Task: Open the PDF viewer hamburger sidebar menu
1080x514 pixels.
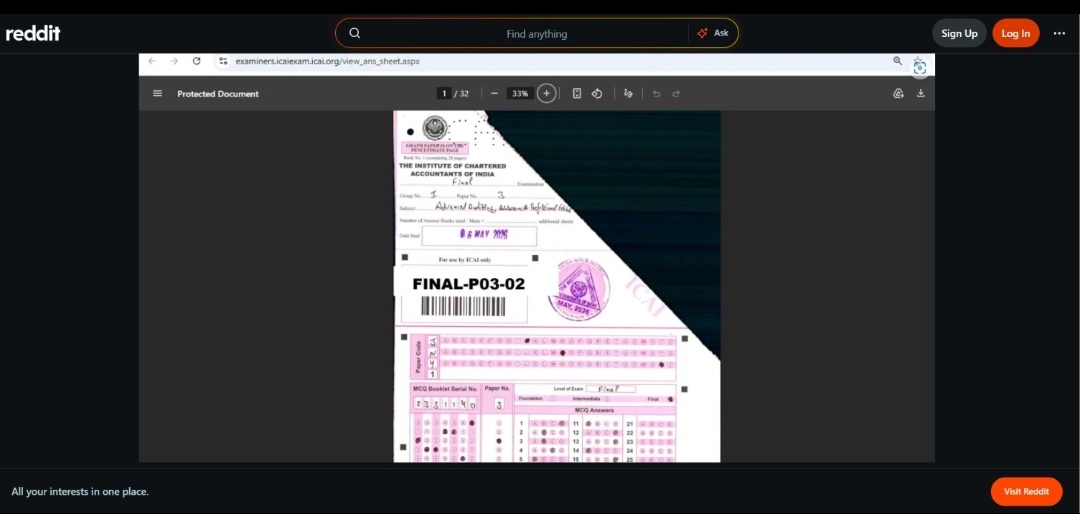Action: [x=158, y=94]
